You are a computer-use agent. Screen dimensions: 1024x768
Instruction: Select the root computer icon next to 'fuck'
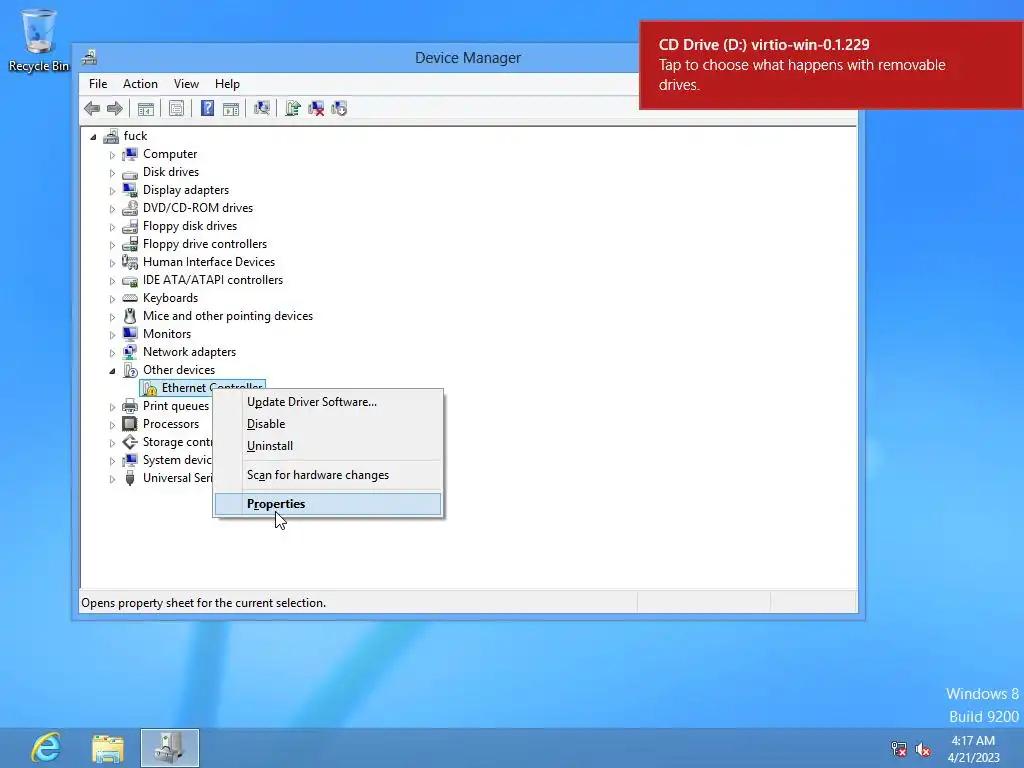pos(112,136)
